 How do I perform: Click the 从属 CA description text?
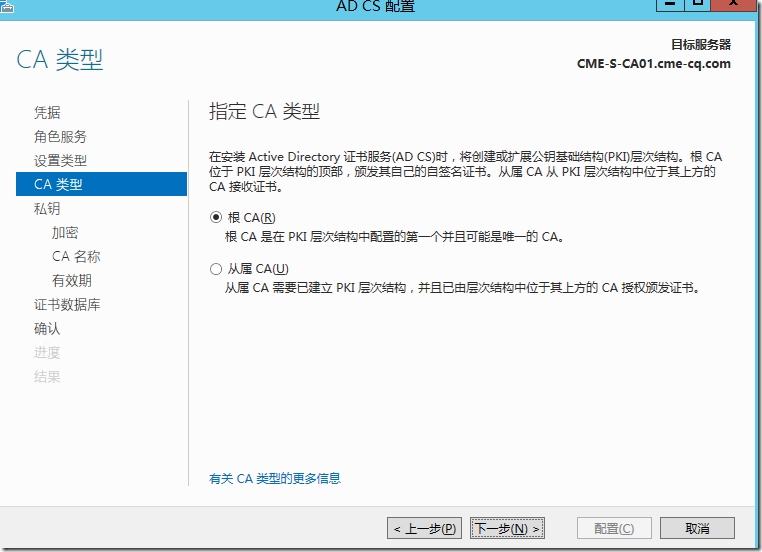(462, 288)
